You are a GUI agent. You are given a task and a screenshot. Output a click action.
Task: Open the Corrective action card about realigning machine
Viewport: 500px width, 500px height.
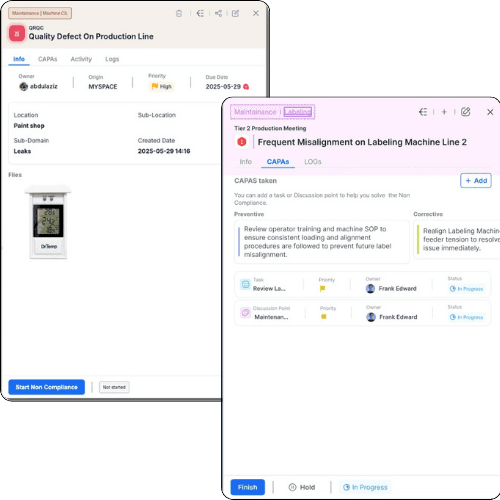tap(457, 239)
